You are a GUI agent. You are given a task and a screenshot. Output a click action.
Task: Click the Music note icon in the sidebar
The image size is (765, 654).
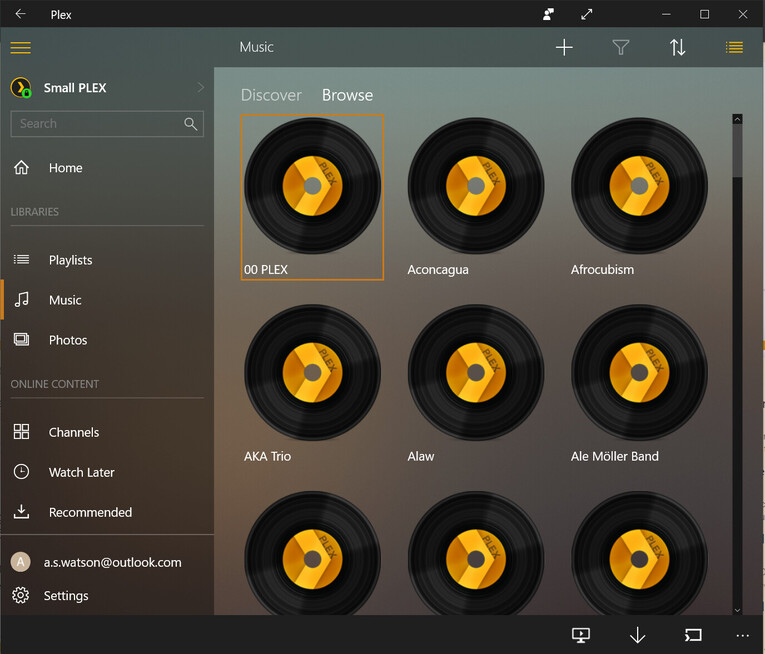tap(21, 299)
